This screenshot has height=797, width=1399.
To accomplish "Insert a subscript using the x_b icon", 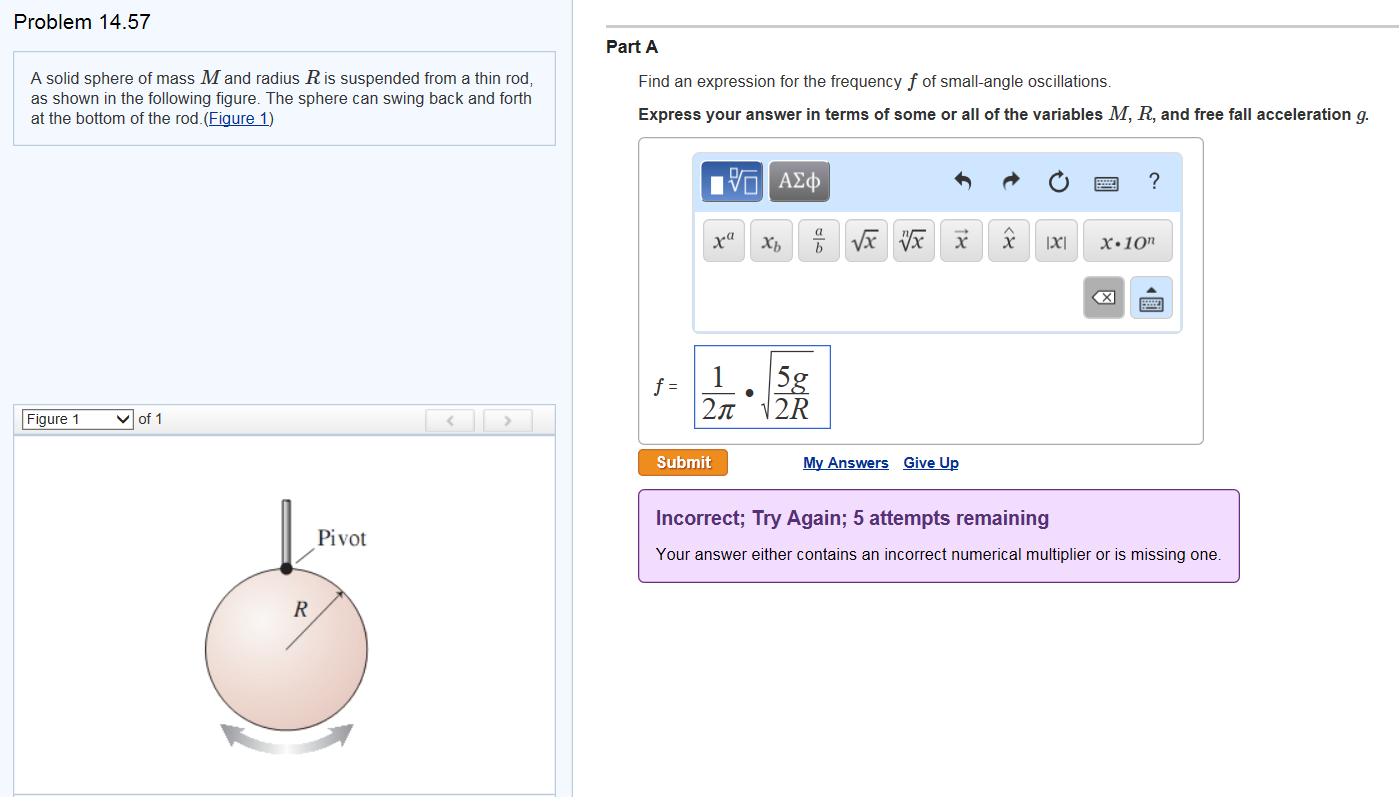I will (770, 240).
